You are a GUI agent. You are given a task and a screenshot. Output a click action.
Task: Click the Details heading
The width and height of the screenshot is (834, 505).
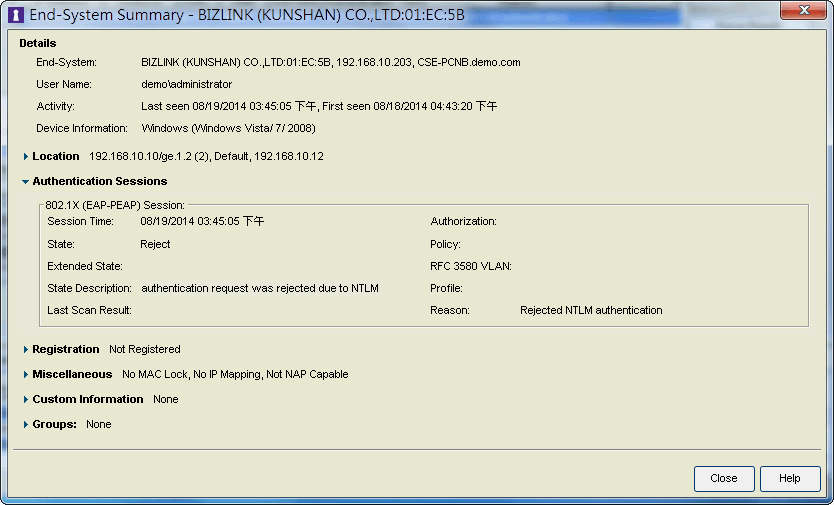click(x=38, y=43)
